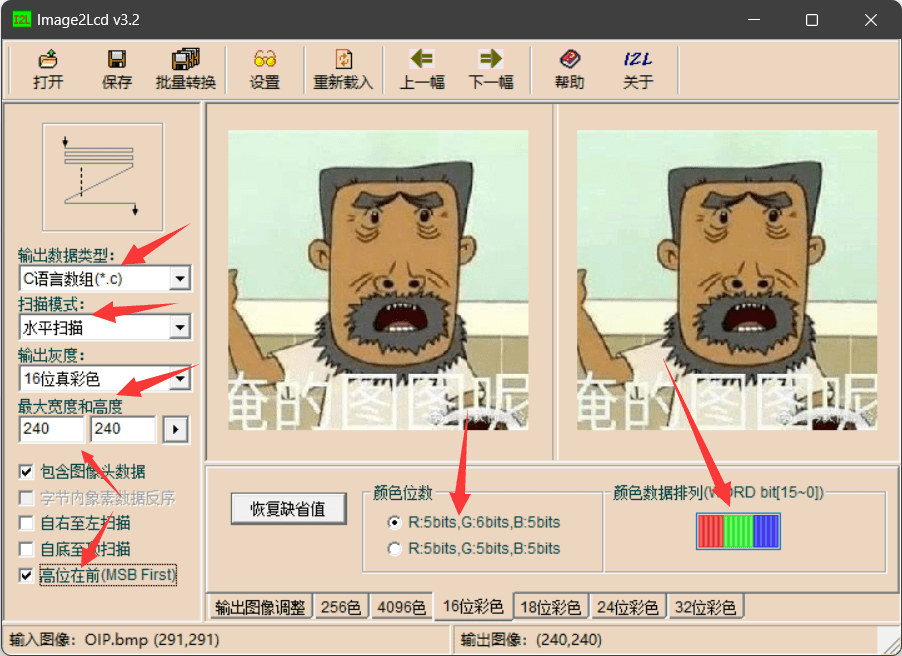Switch to the 输出图像调整 tab
This screenshot has width=902, height=656.
coord(260,607)
